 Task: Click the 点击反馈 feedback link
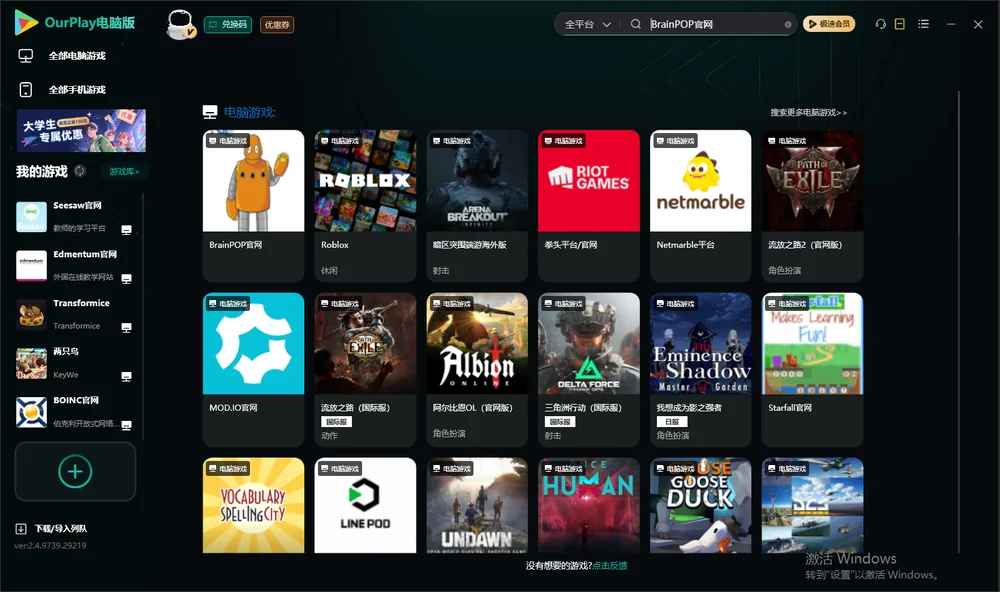[610, 565]
